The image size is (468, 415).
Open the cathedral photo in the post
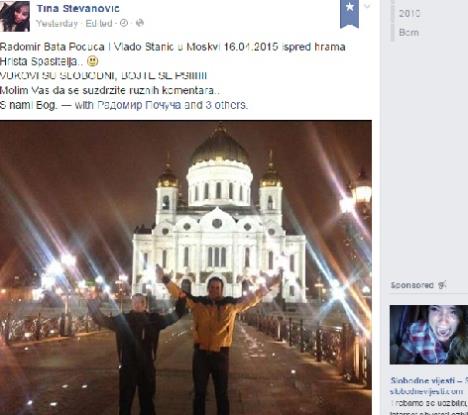click(x=186, y=268)
